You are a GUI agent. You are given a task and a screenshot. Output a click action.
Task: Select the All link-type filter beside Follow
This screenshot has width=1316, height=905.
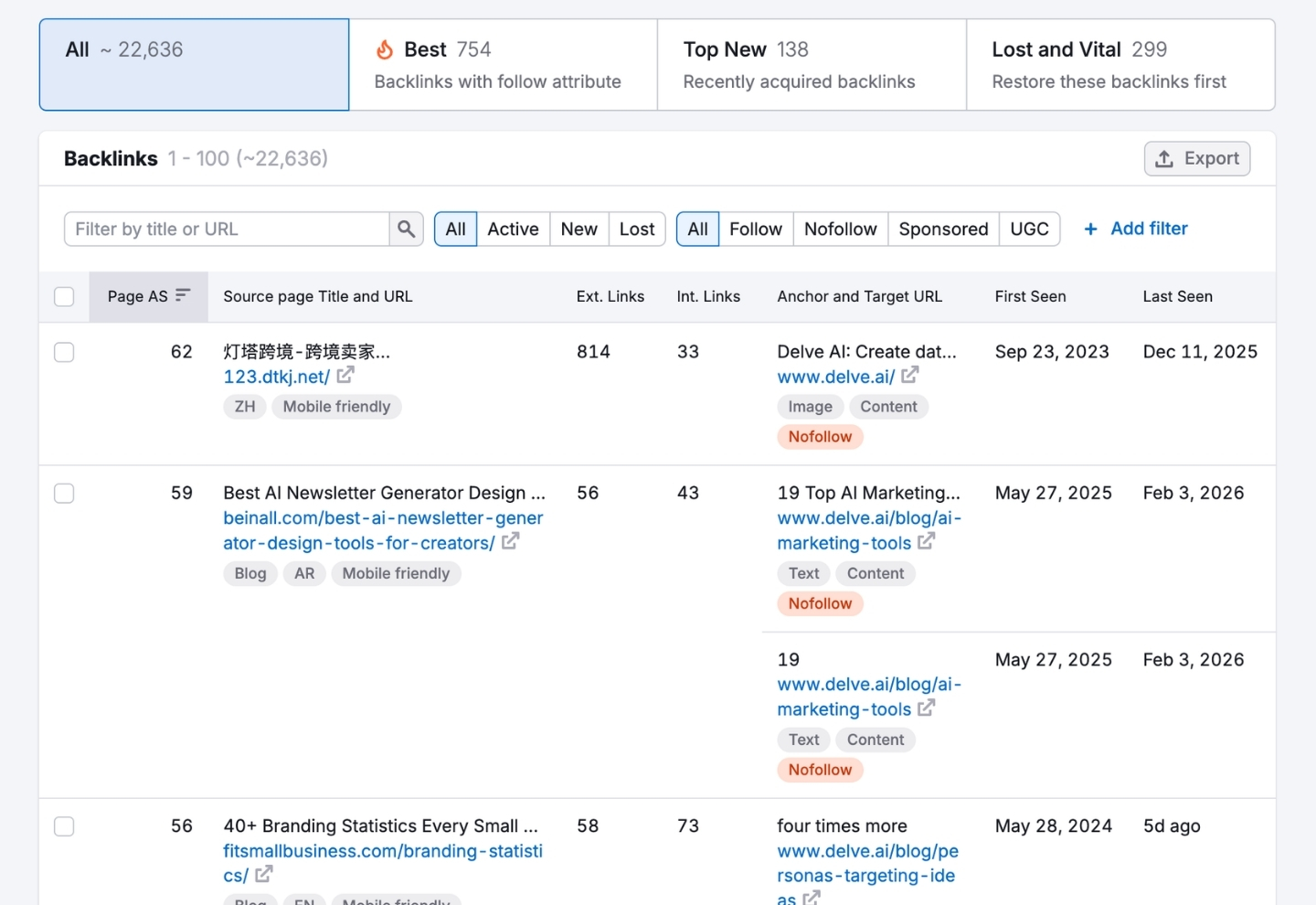pos(697,229)
